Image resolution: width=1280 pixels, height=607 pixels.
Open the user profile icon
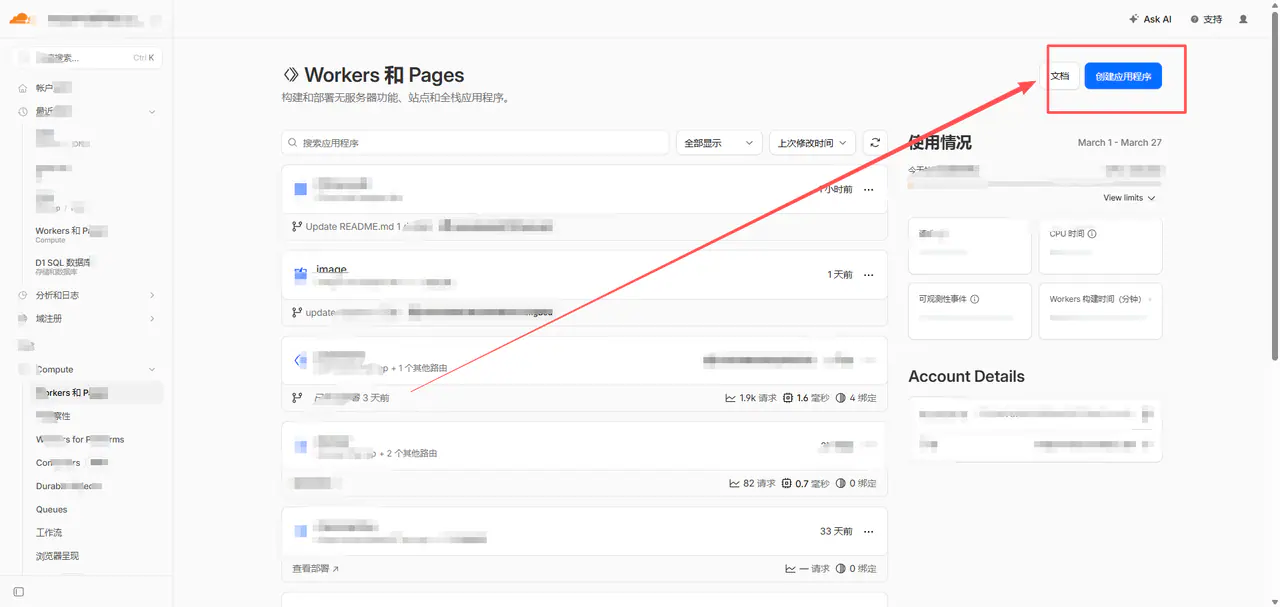(x=1243, y=19)
